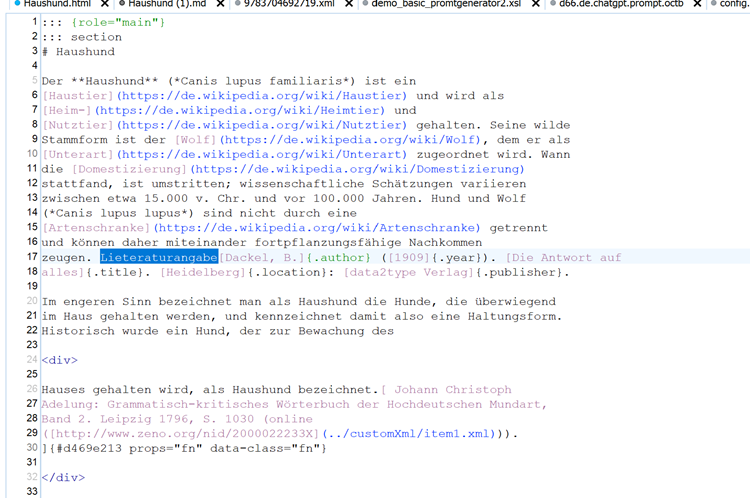750x498 pixels.
Task: Click the file icon on the 9783704692719.xml tab
Action: pos(237,3)
